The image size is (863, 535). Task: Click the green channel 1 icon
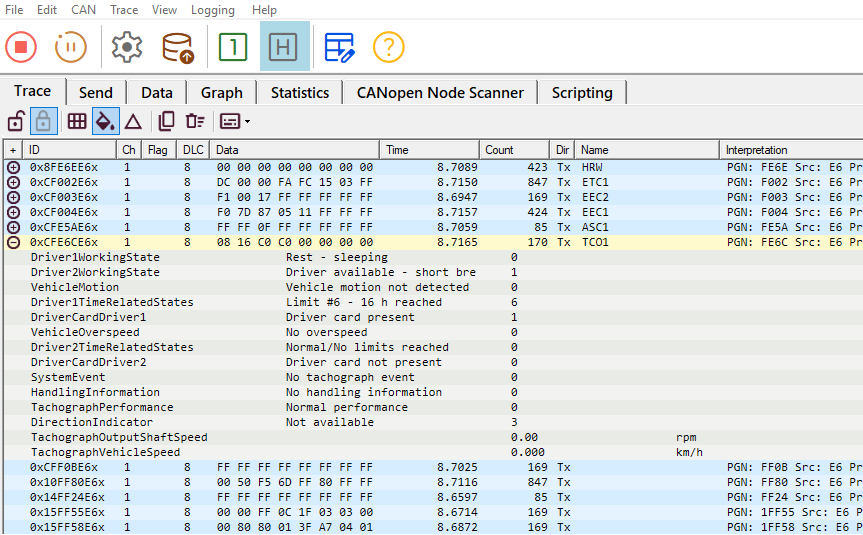pyautogui.click(x=233, y=47)
